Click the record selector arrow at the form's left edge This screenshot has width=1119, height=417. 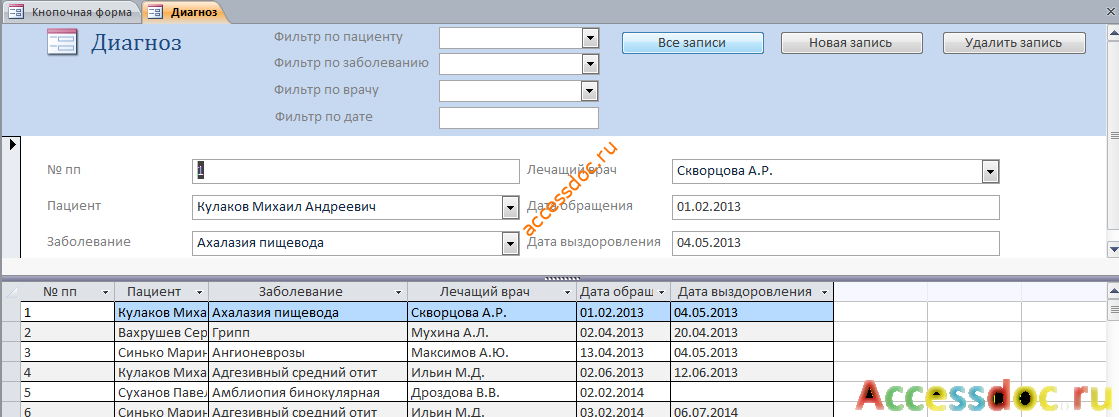(x=11, y=144)
